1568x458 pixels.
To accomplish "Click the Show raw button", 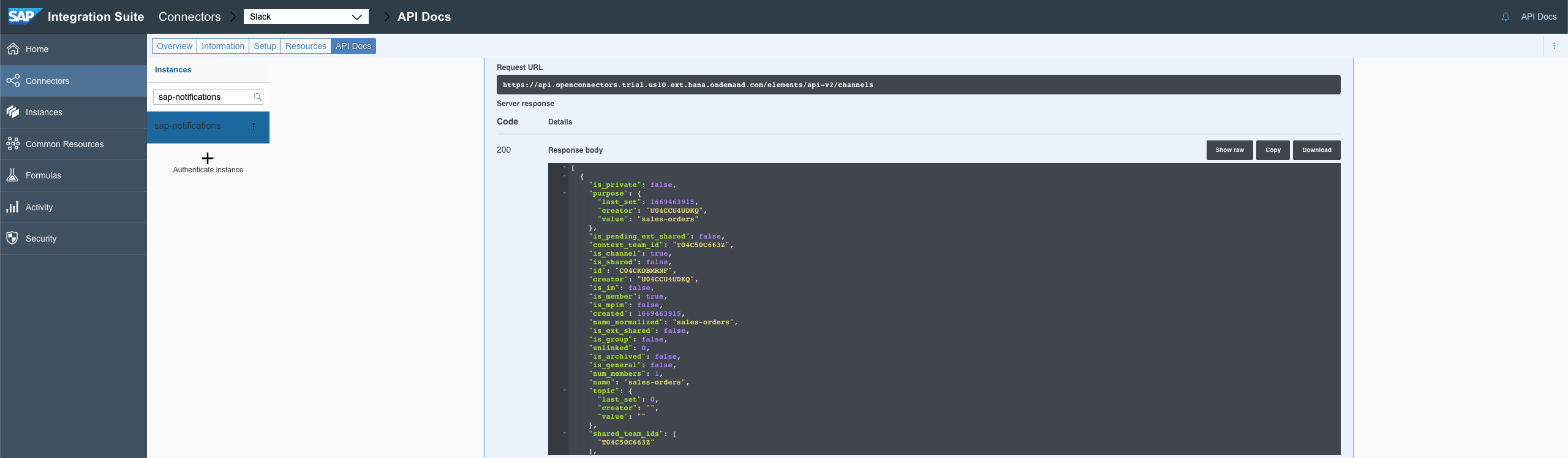I will click(x=1229, y=150).
